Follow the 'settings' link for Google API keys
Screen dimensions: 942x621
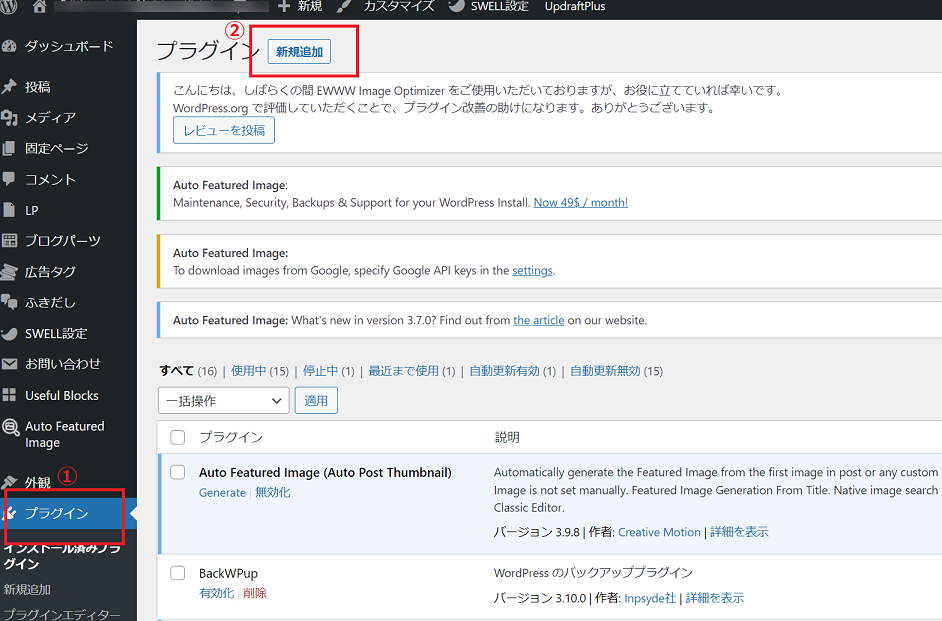click(532, 270)
